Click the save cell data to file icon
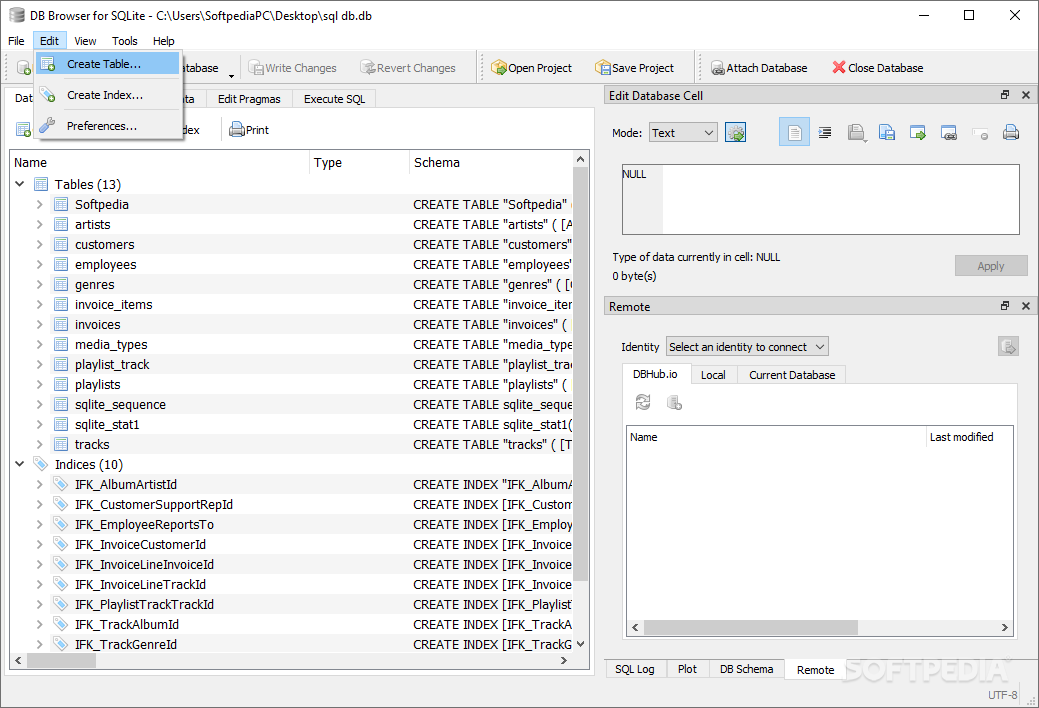Image resolution: width=1039 pixels, height=708 pixels. click(x=887, y=133)
